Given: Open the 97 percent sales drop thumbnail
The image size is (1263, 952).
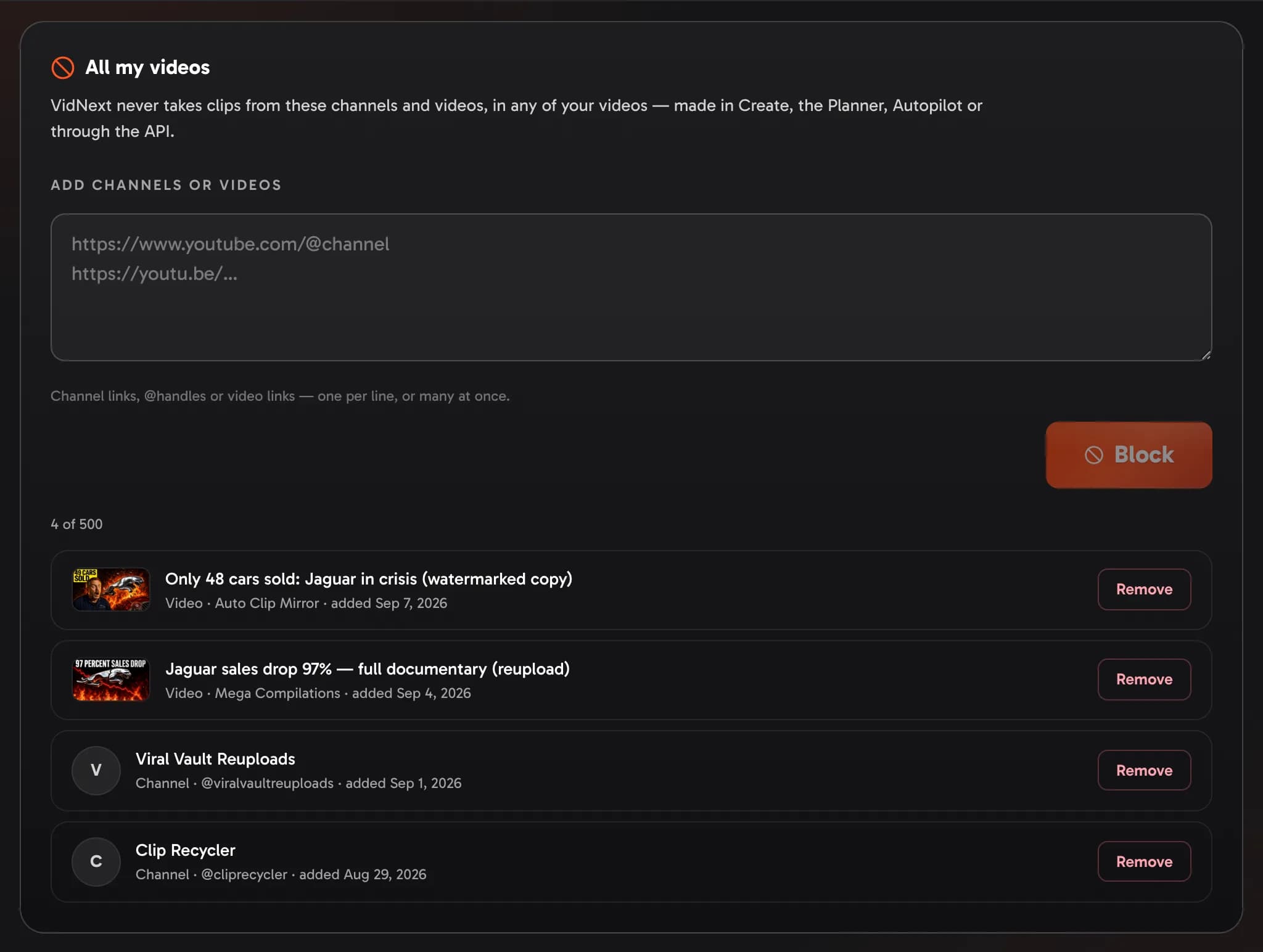Looking at the screenshot, I should (111, 679).
